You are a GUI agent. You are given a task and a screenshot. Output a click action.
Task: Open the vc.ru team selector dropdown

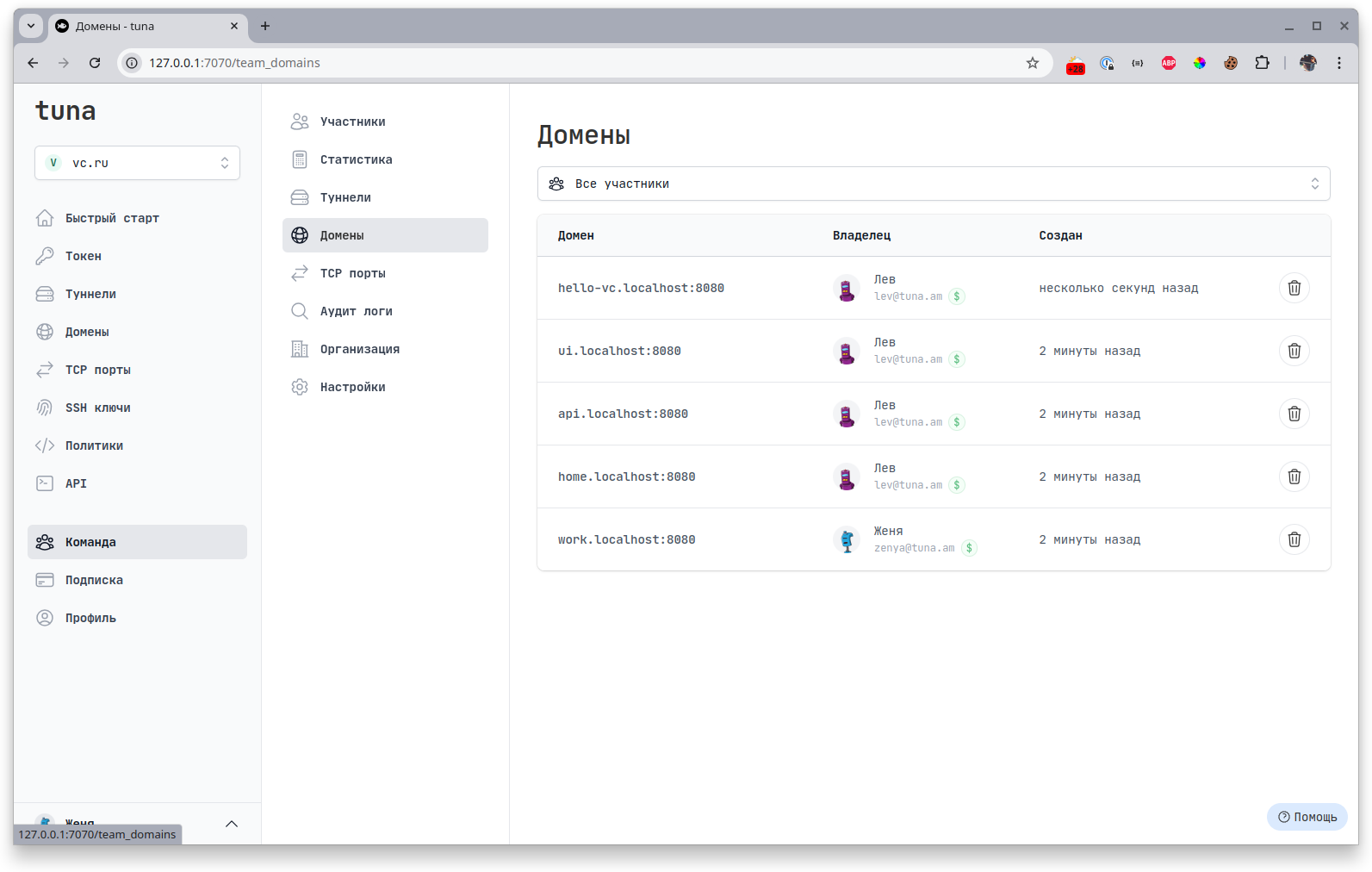tap(137, 163)
